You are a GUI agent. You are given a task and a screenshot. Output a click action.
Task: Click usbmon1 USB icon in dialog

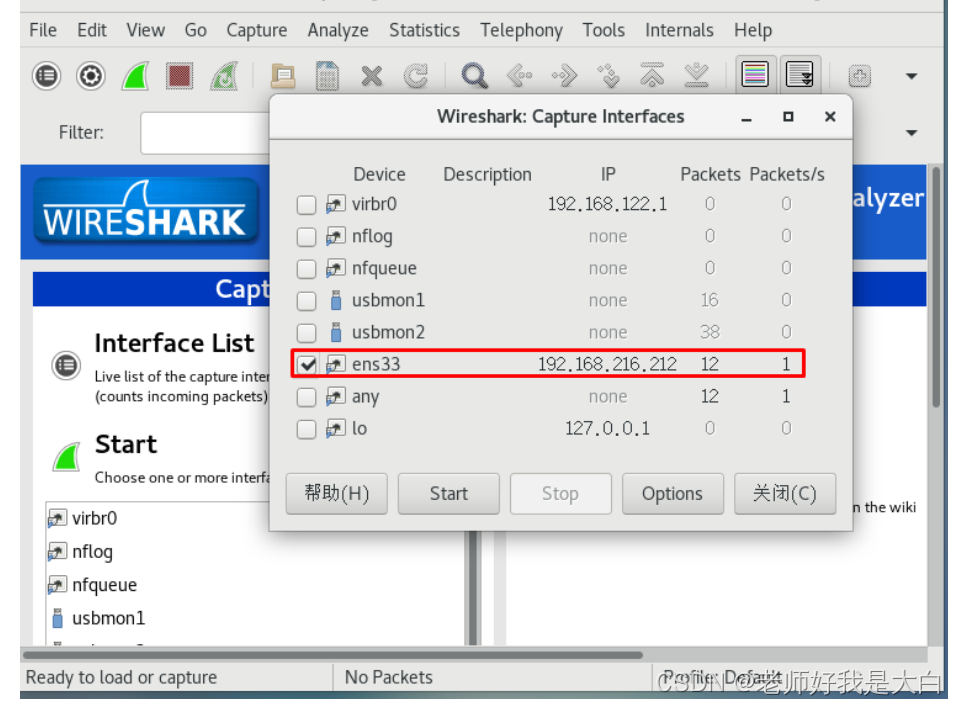click(335, 300)
